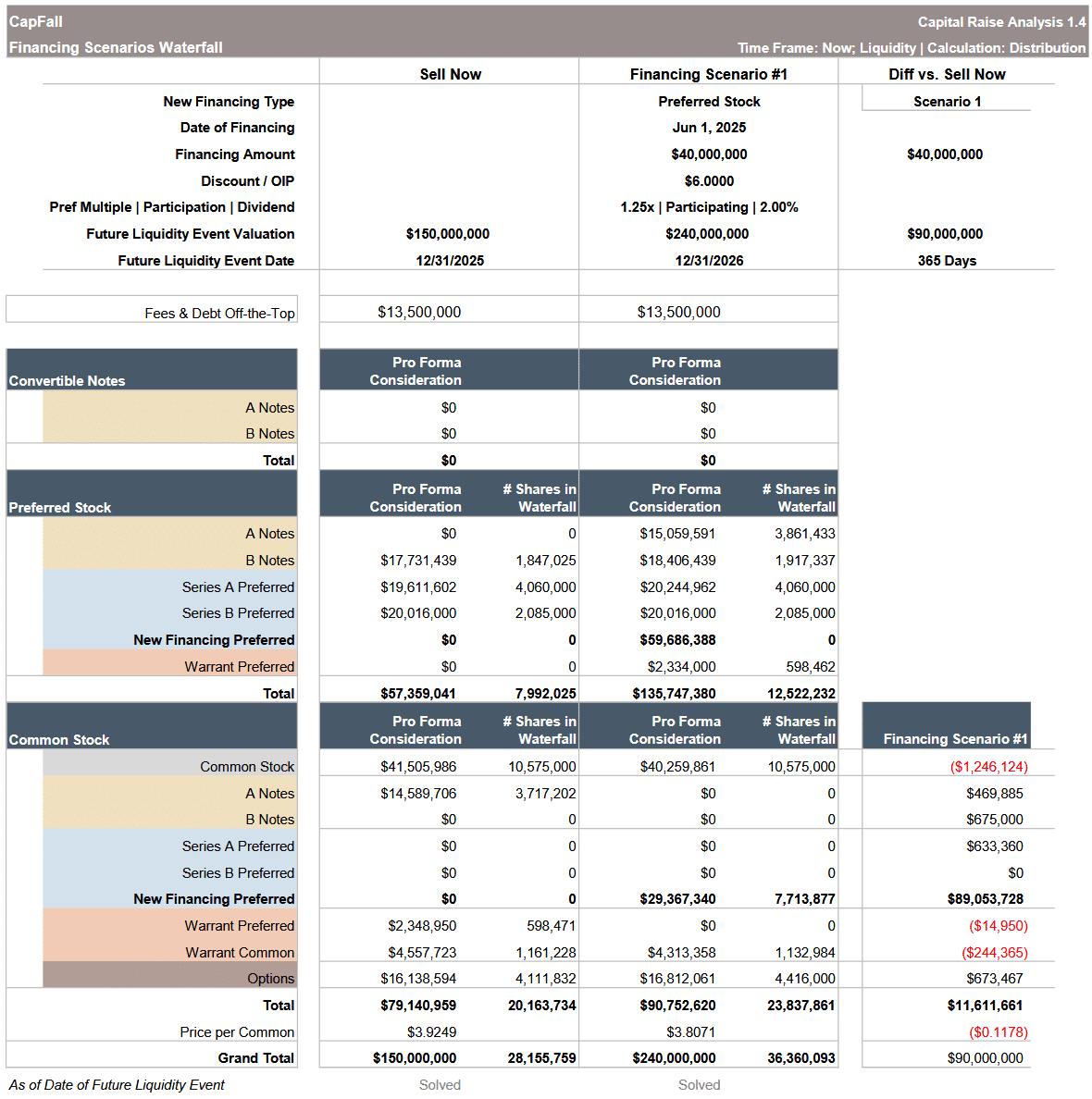Click Series A Preferred value $19,611,602

tap(418, 587)
